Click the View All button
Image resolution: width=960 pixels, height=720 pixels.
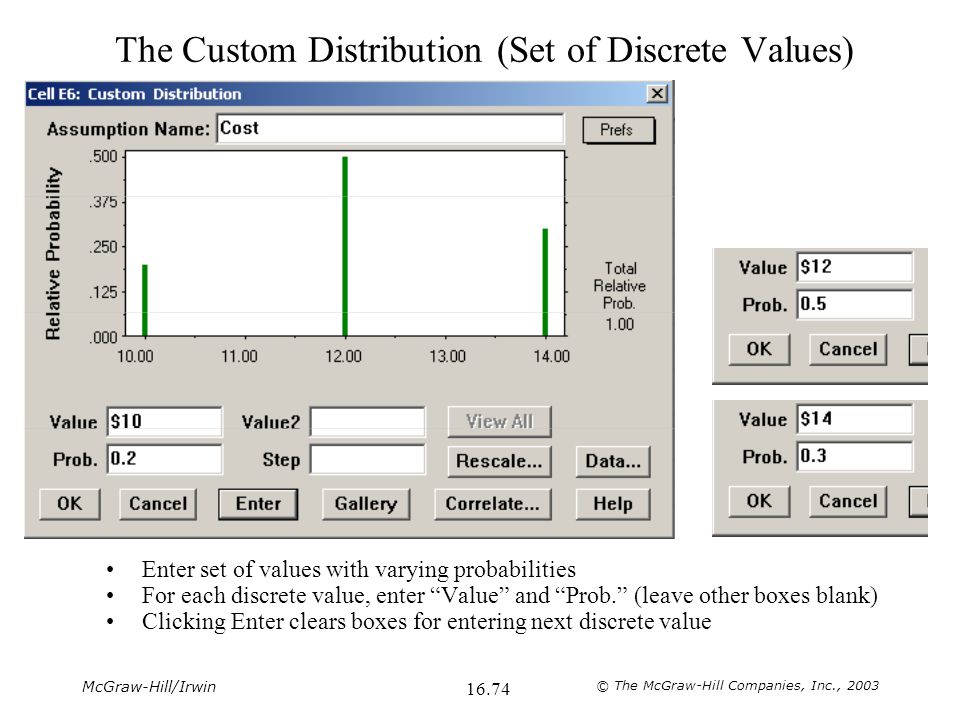pos(499,421)
